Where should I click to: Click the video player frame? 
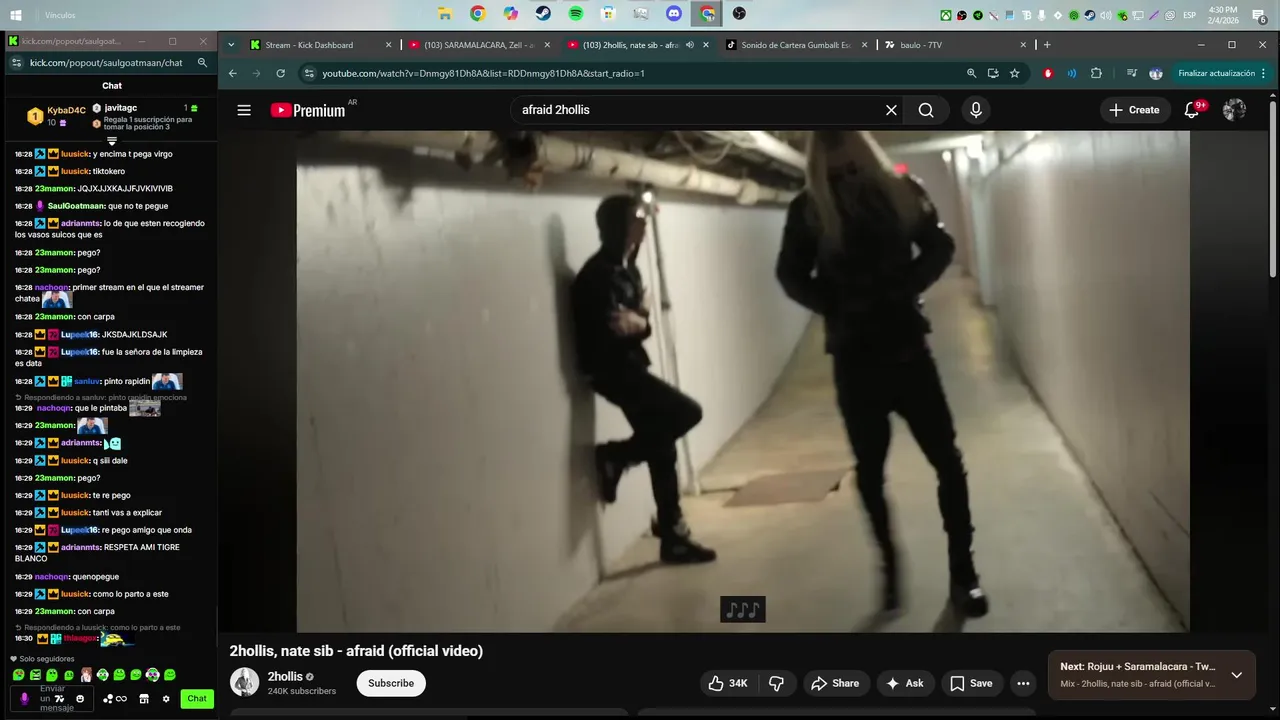[743, 381]
